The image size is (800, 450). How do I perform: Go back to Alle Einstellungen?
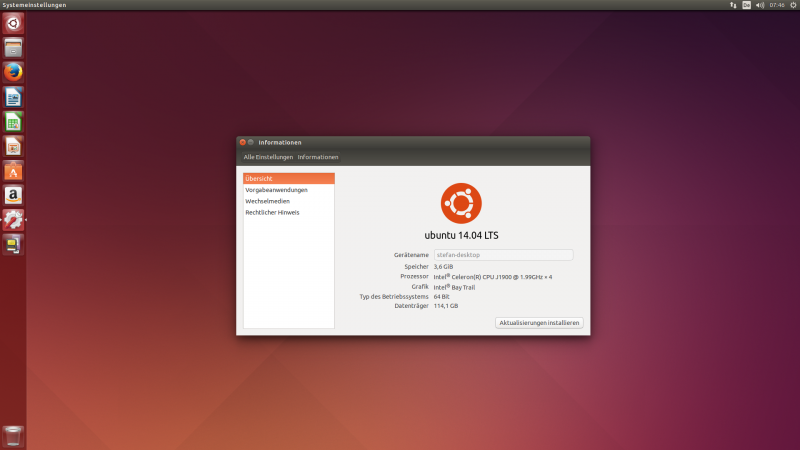pos(268,157)
